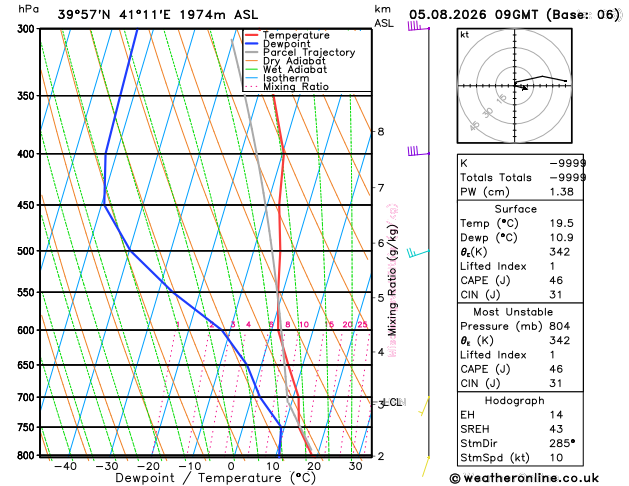The width and height of the screenshot is (629, 486).
Task: Click the station coordinates title text
Action: coord(158,15)
